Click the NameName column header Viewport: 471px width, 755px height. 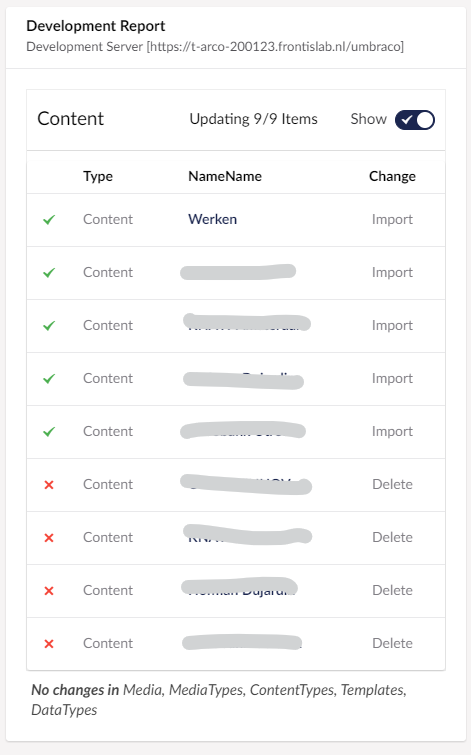pyautogui.click(x=225, y=176)
